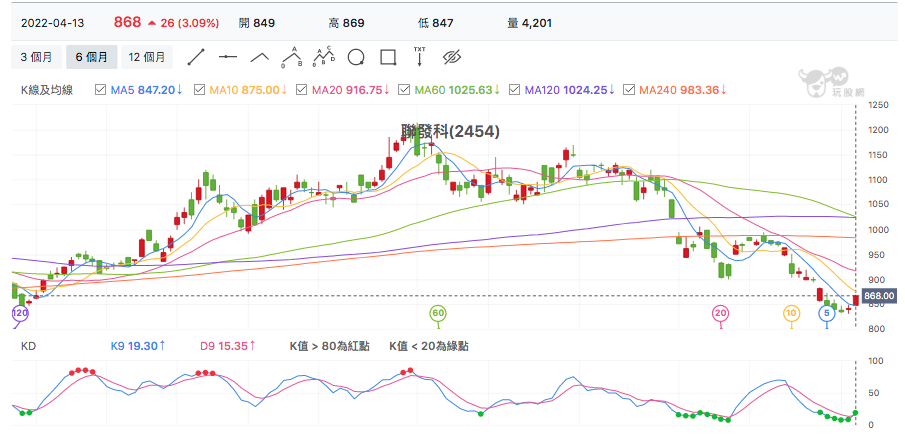Select the trend line drawing tool
This screenshot has height=436, width=905.
point(196,57)
